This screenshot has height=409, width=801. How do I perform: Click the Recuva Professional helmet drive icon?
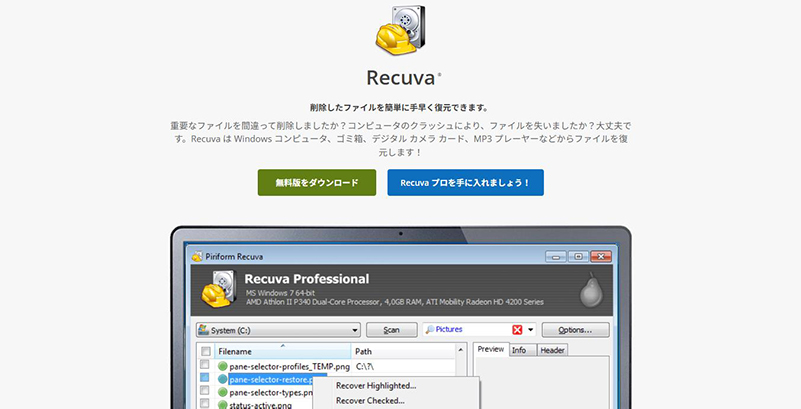[219, 290]
